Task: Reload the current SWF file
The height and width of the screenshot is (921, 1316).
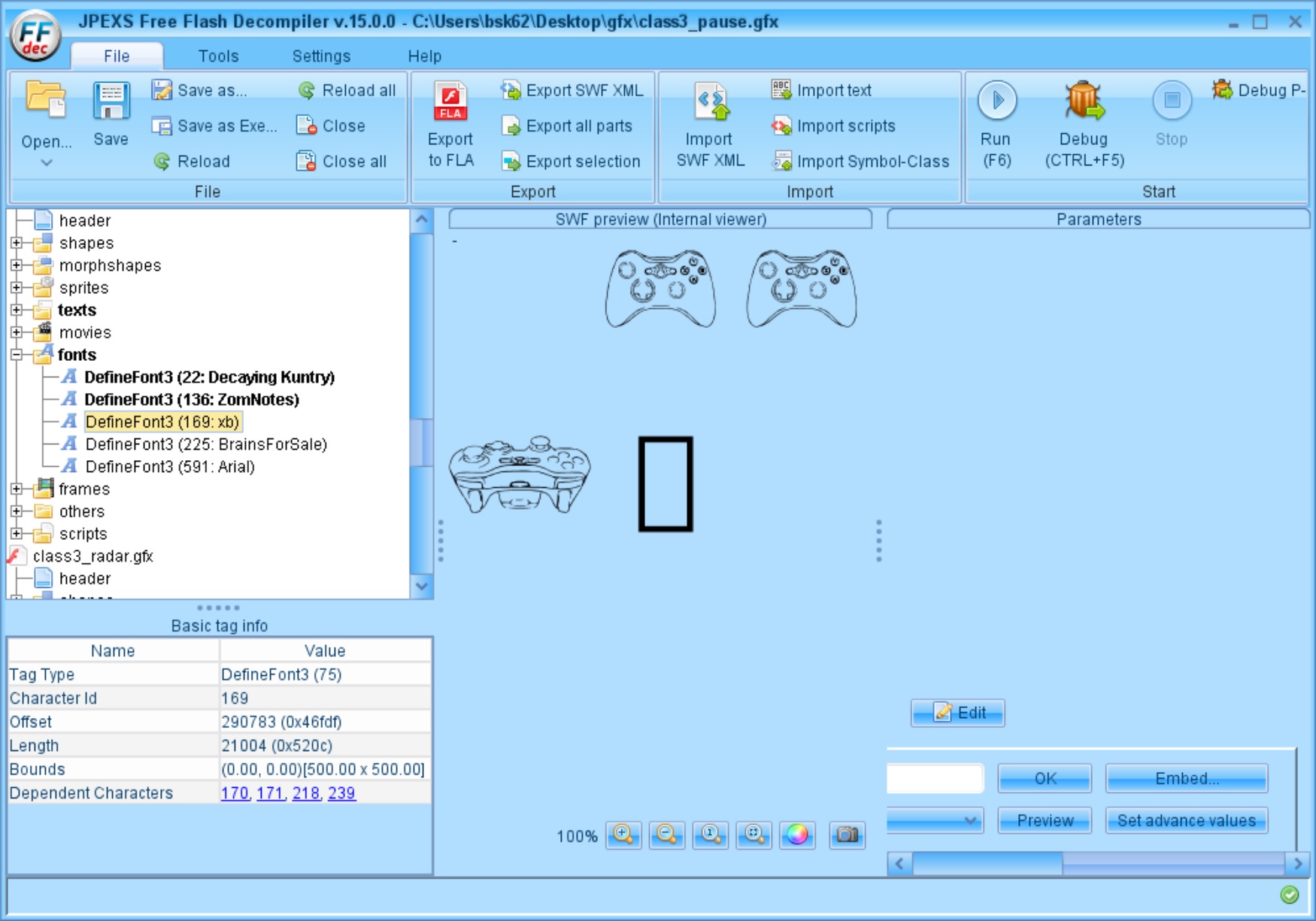Action: coord(191,161)
